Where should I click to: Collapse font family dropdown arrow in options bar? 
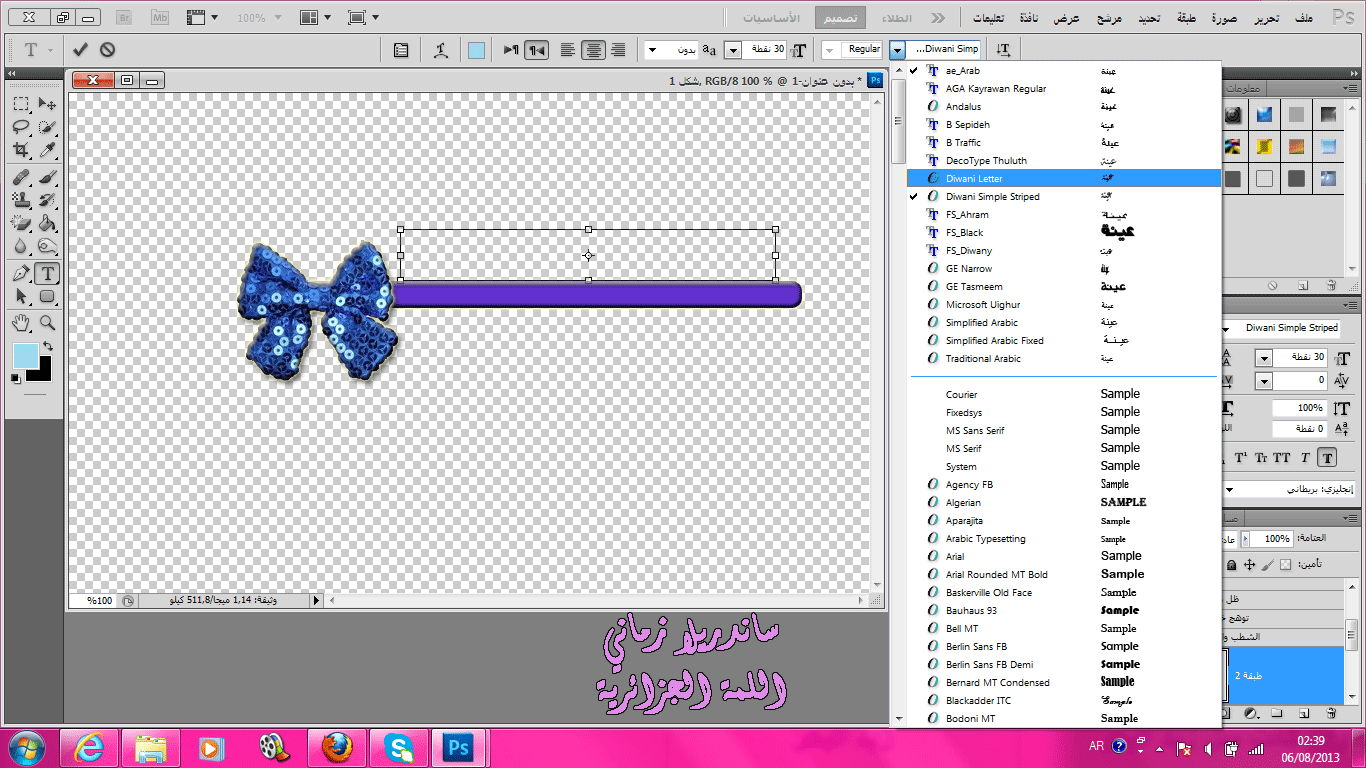(x=897, y=50)
